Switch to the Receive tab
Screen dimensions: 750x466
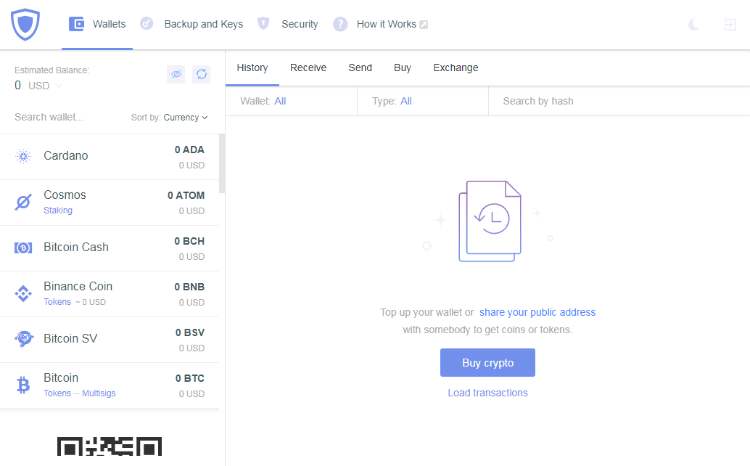tap(308, 67)
